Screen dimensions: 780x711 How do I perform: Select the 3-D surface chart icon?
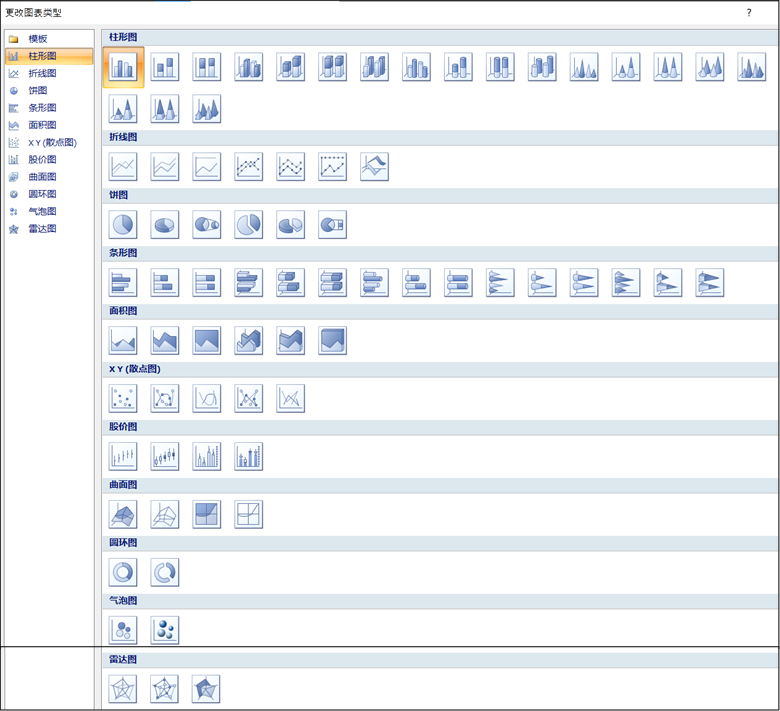[123, 514]
